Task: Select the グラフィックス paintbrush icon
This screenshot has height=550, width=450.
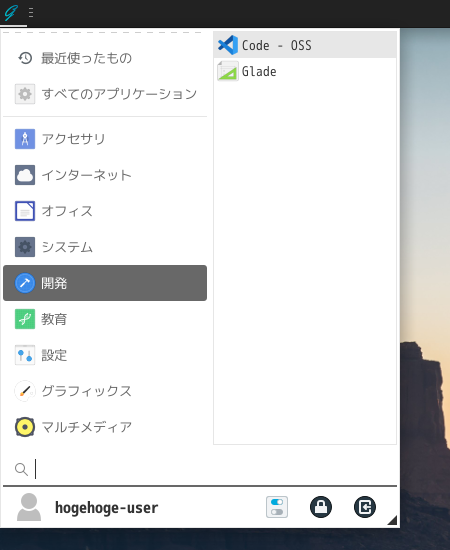Action: pyautogui.click(x=25, y=391)
